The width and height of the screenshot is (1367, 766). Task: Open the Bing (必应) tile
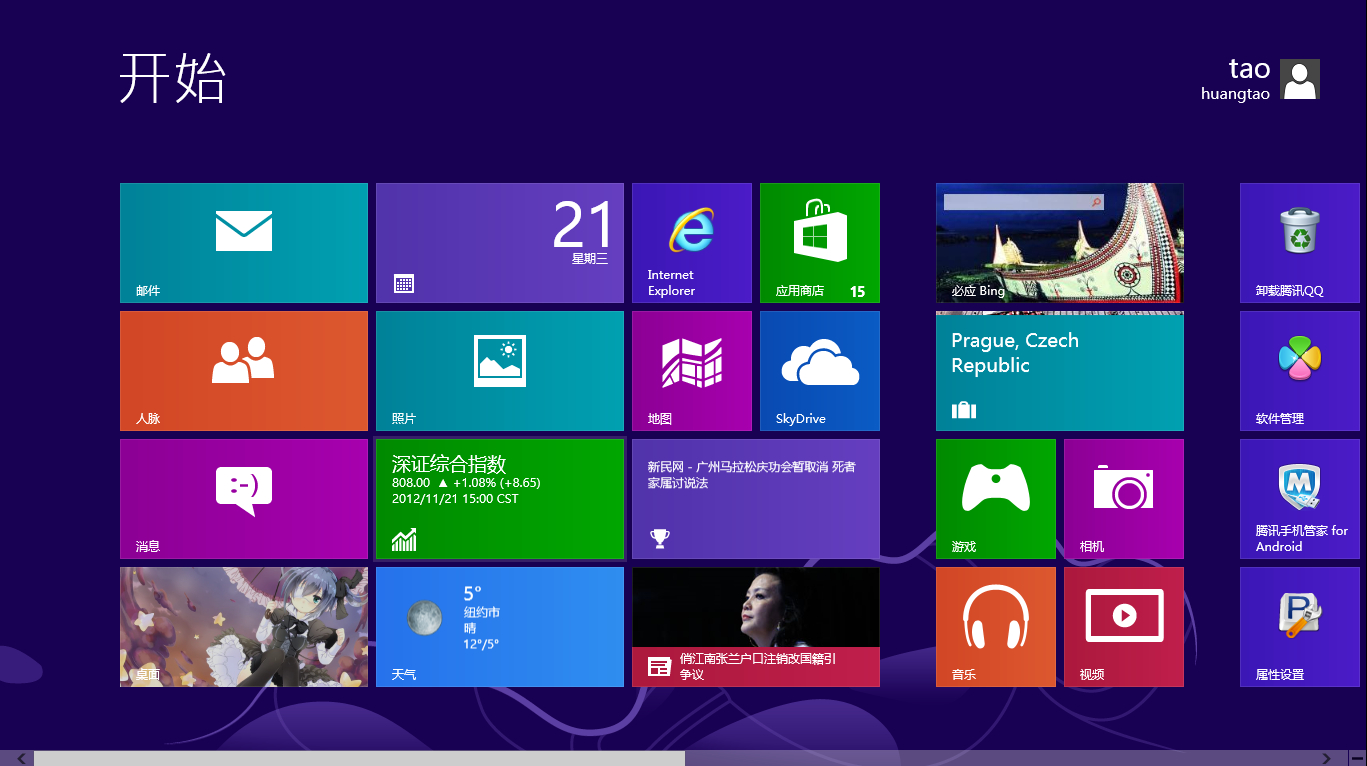tap(1060, 243)
